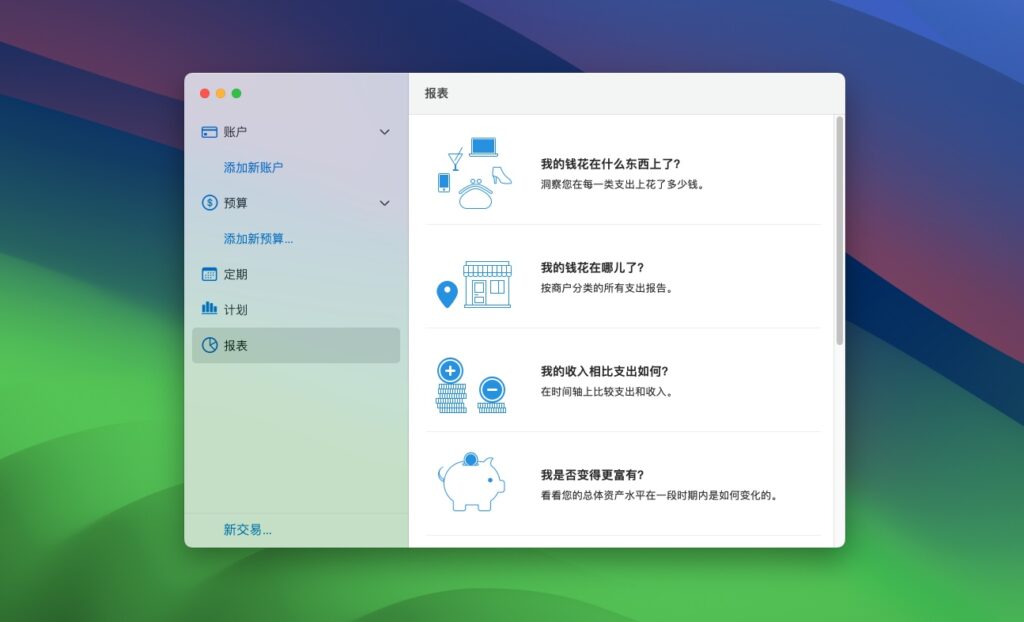
Task: Collapse the 账户 section chevron
Action: (x=384, y=131)
